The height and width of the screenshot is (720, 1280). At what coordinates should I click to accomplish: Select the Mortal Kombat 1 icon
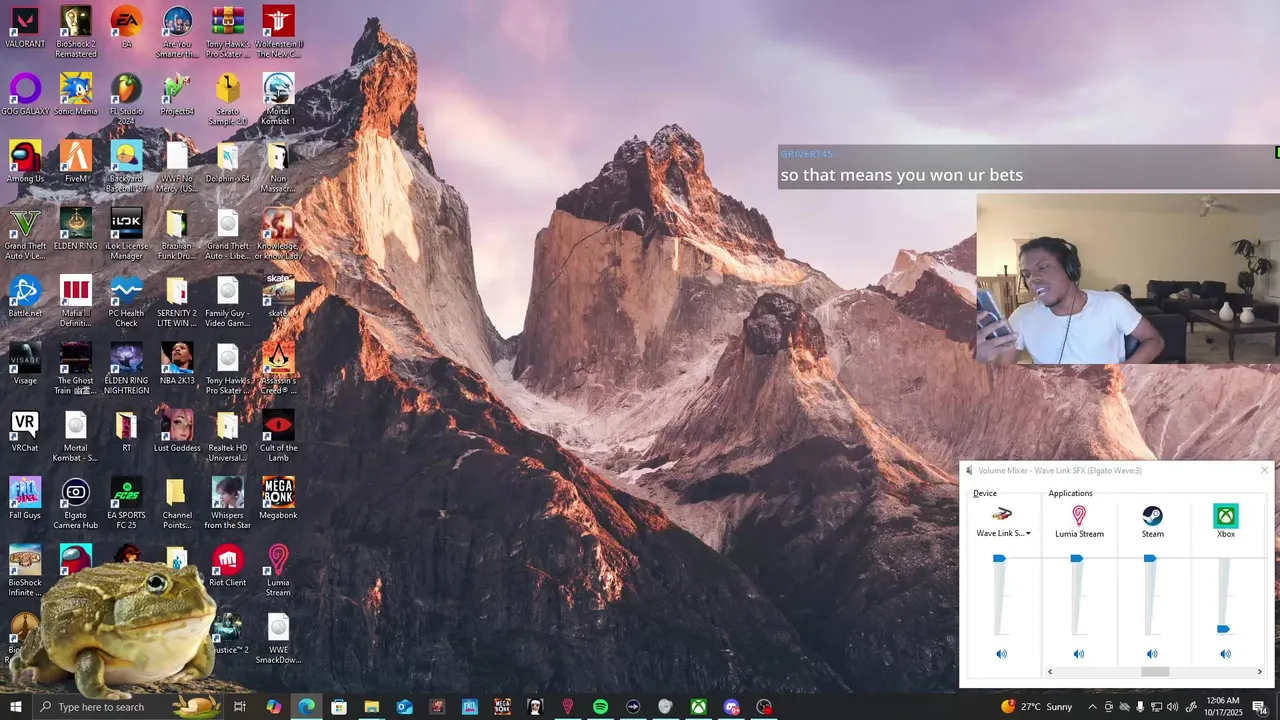tap(278, 99)
